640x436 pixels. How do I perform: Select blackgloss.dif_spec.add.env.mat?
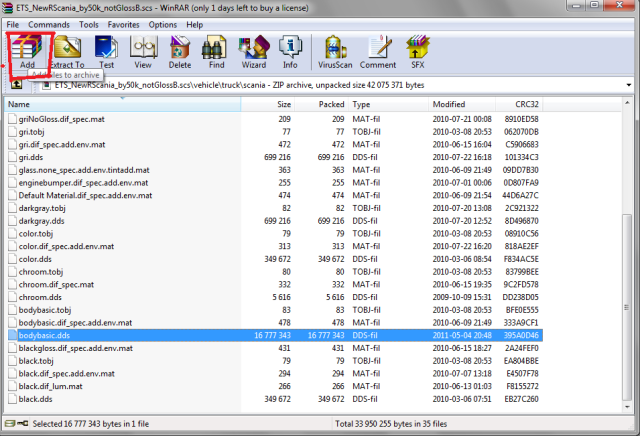(x=76, y=348)
